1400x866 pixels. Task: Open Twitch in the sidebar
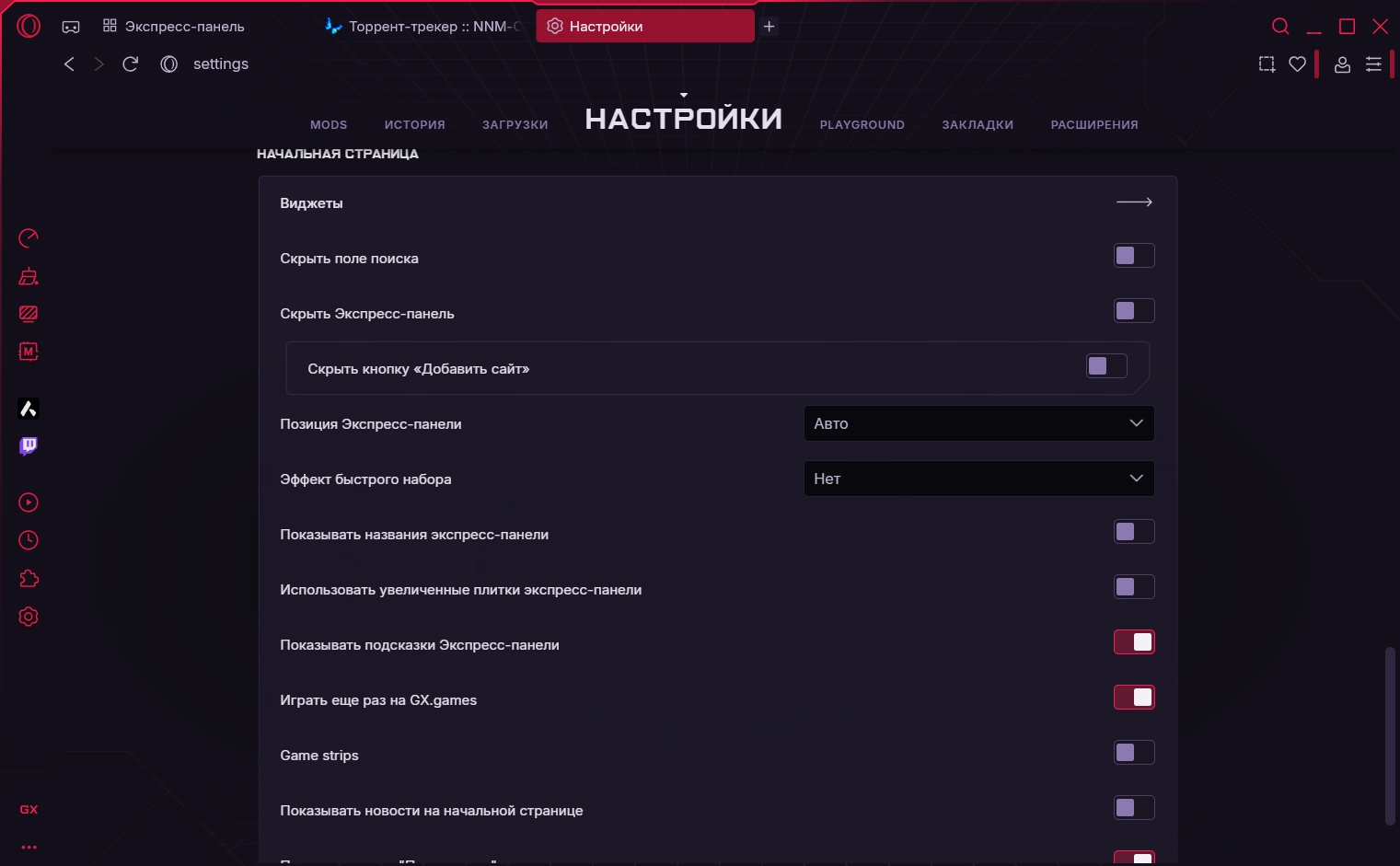click(x=29, y=446)
